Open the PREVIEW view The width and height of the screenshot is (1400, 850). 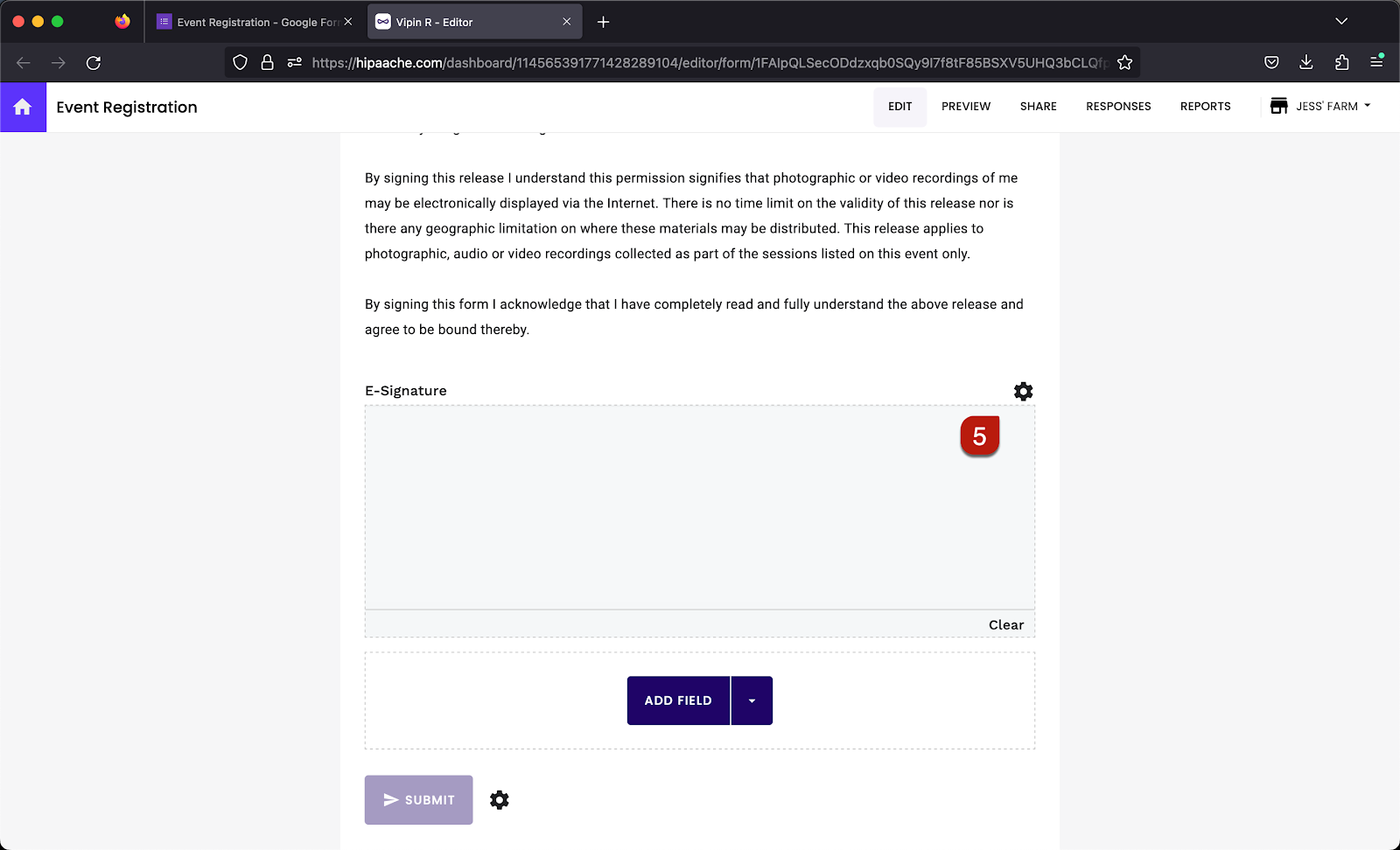click(x=965, y=106)
